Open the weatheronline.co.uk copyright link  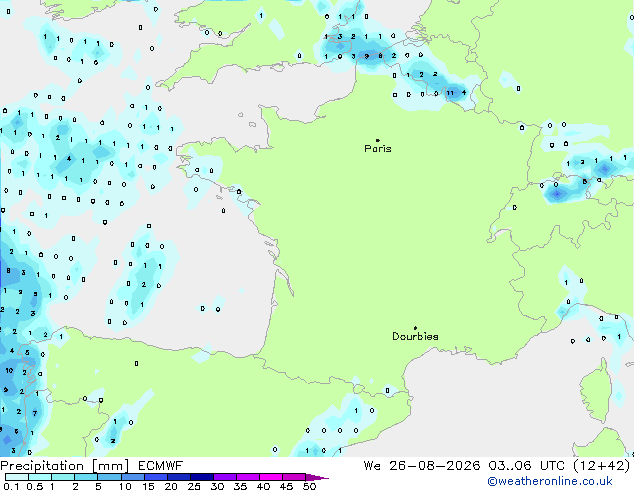point(550,481)
